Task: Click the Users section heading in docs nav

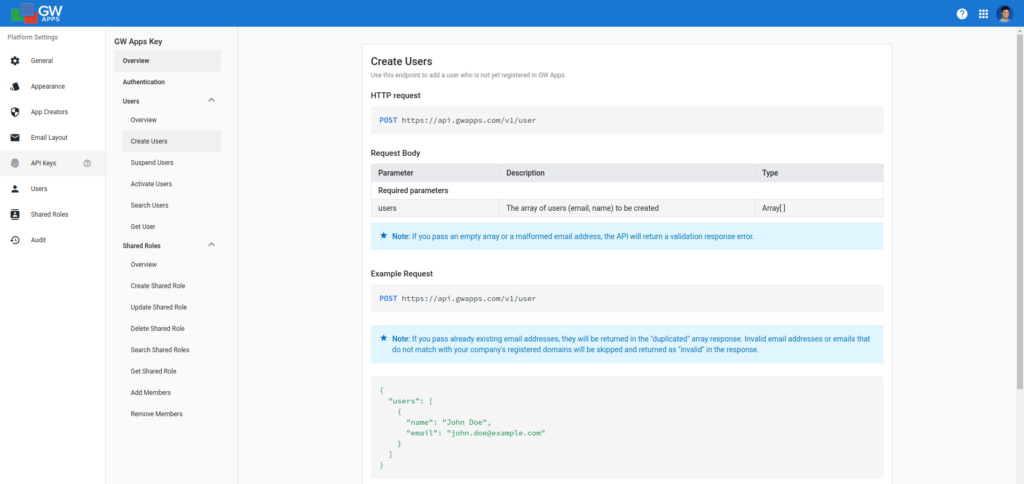Action: 131,101
